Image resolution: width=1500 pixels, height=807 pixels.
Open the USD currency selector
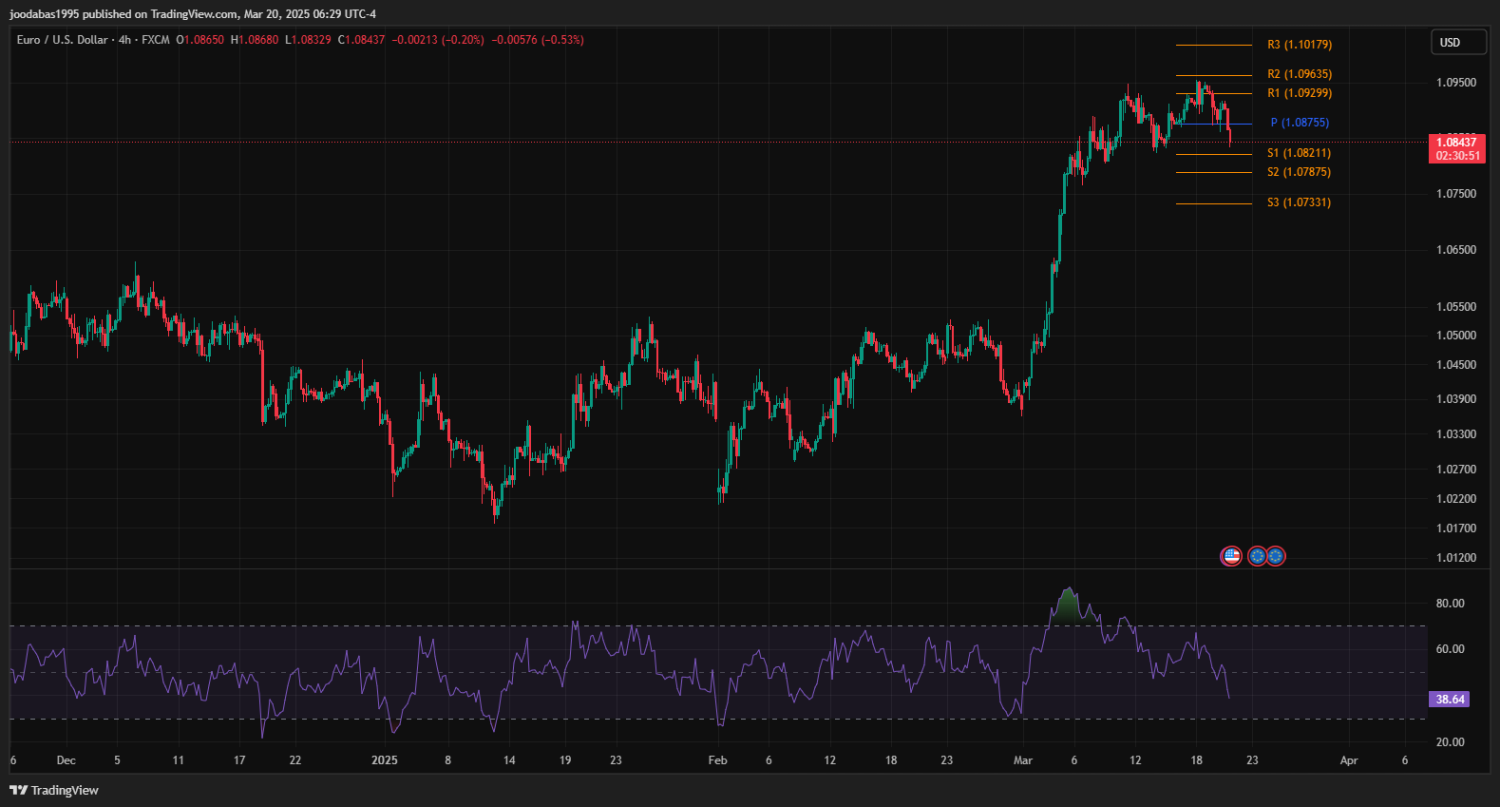1449,42
